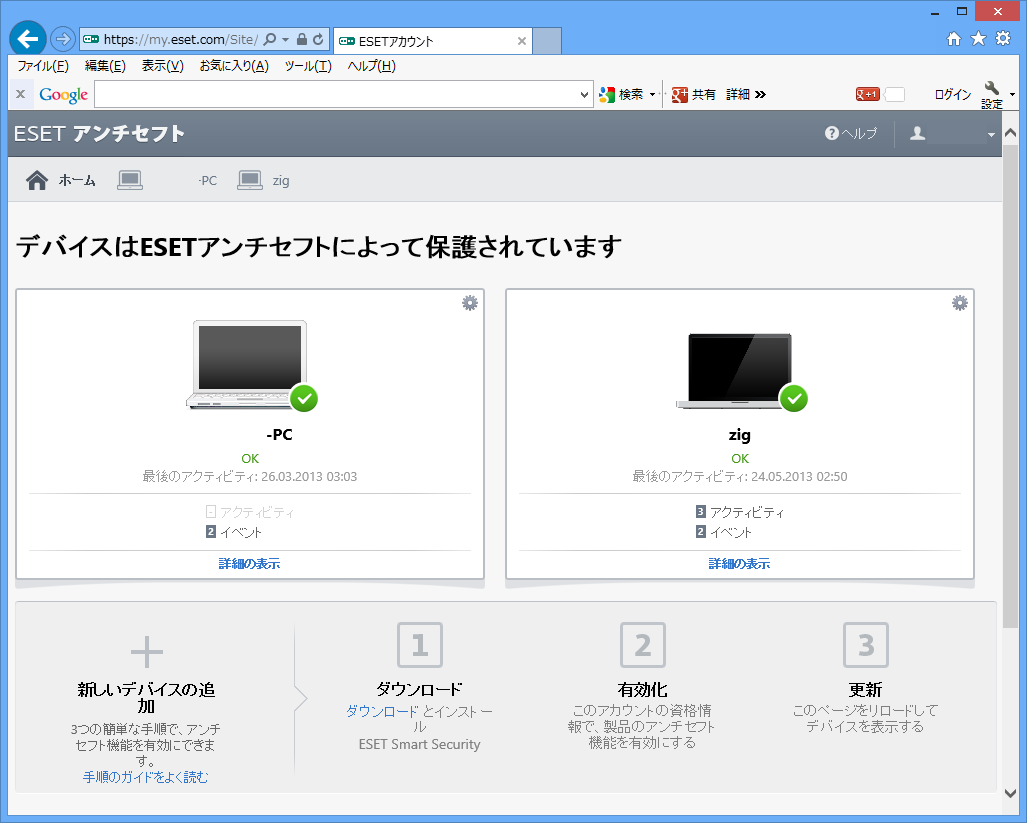Viewport: 1027px width, 823px height.
Task: Click 詳細の表示 link on the -PC card
Action: pyautogui.click(x=249, y=564)
